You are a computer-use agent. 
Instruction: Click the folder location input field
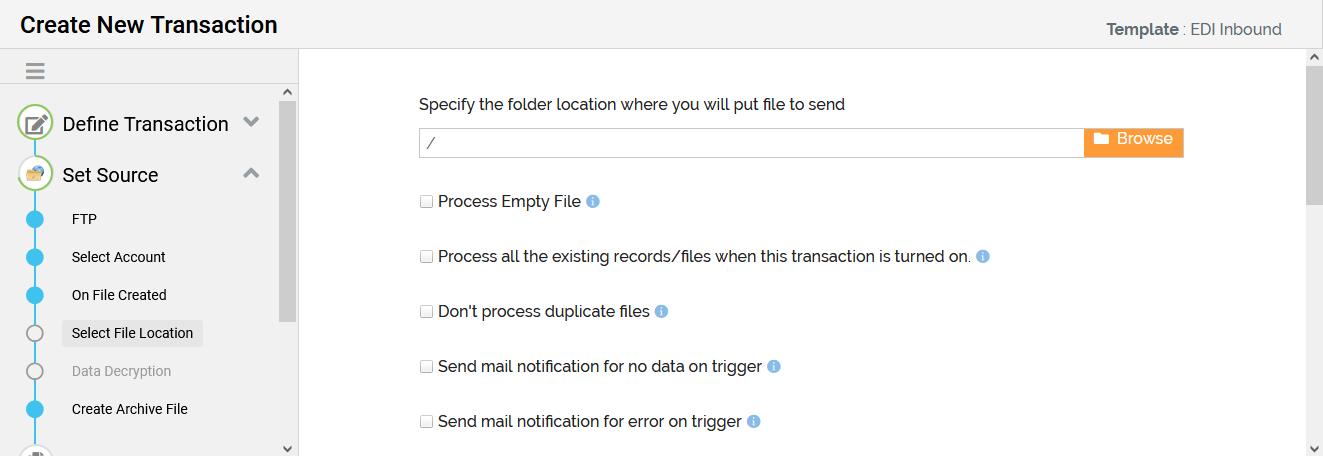click(x=750, y=143)
